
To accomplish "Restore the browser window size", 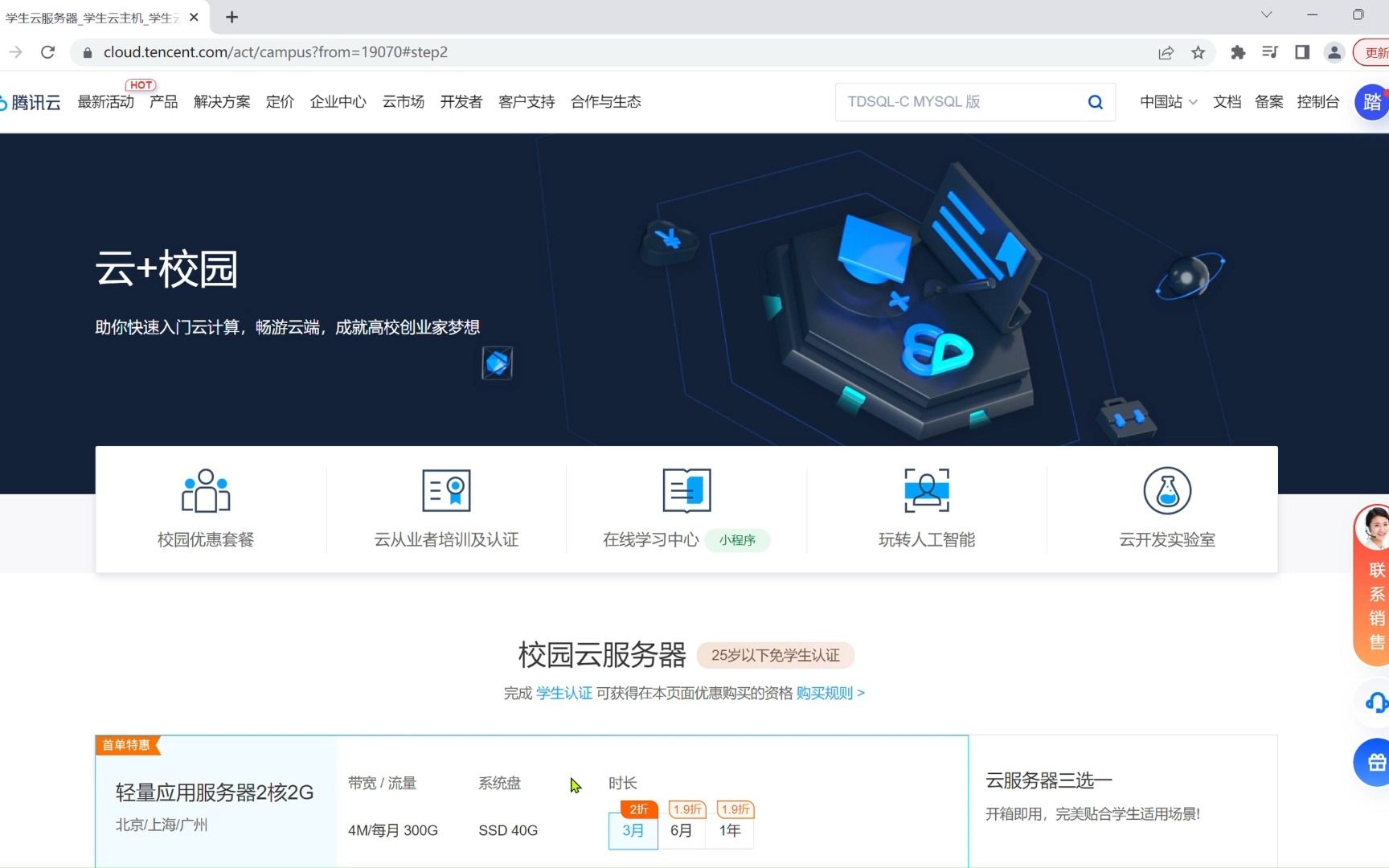I will tap(1358, 14).
